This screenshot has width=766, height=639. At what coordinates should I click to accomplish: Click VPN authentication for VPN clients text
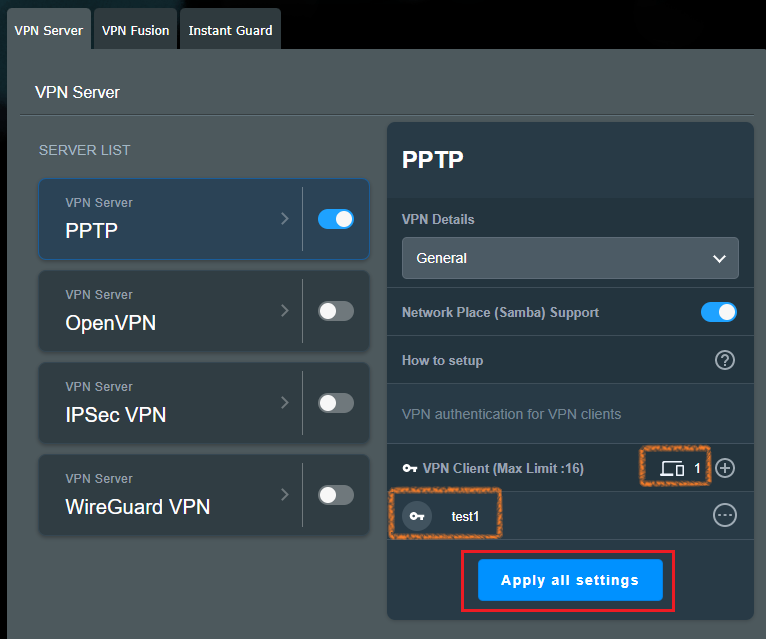click(x=511, y=414)
